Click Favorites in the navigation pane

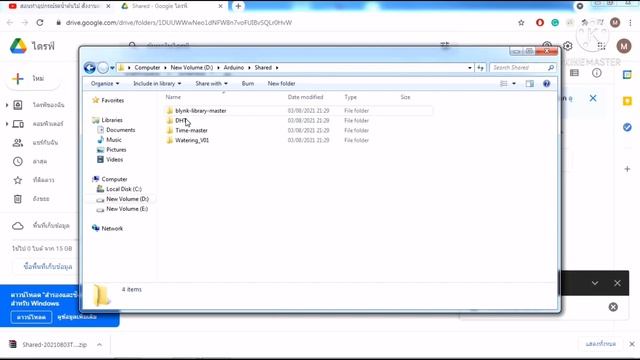click(112, 100)
